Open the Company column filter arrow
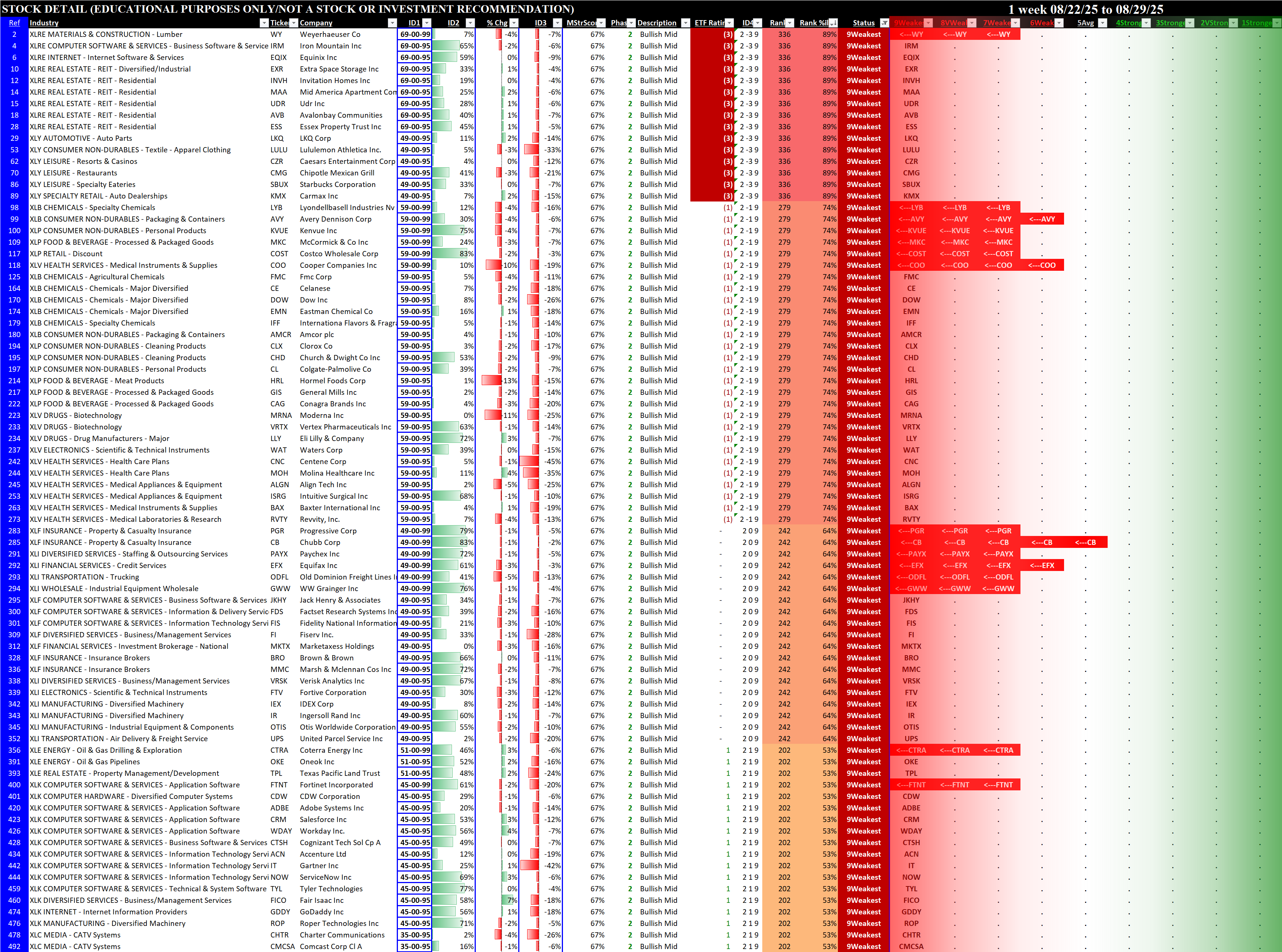Viewport: 1282px width, 952px height. 392,23
